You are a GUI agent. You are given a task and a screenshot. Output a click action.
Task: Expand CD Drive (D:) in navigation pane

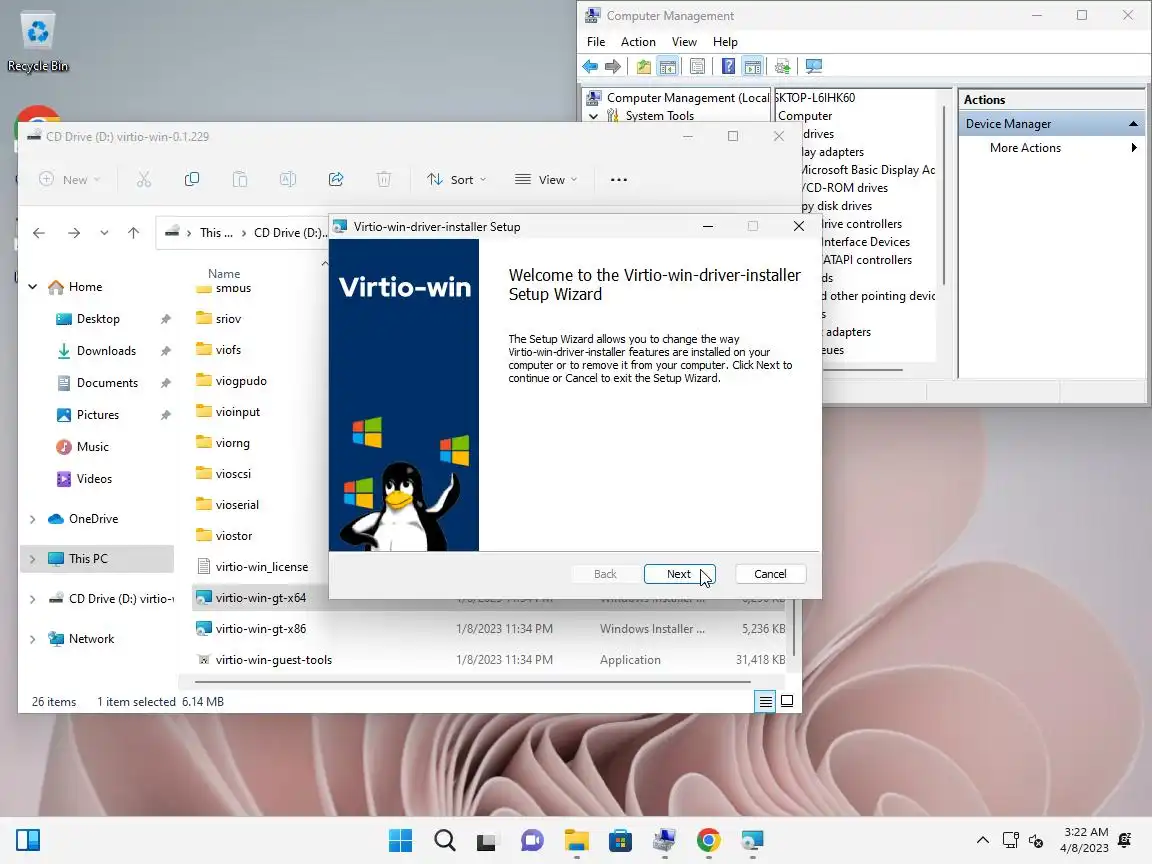coord(33,599)
